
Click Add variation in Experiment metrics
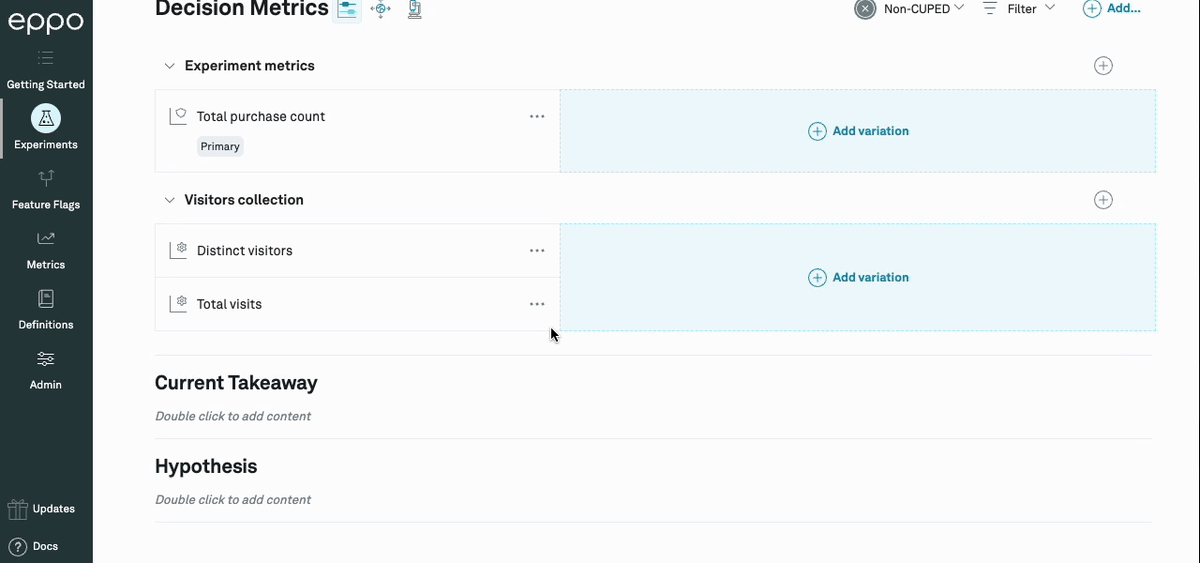858,131
